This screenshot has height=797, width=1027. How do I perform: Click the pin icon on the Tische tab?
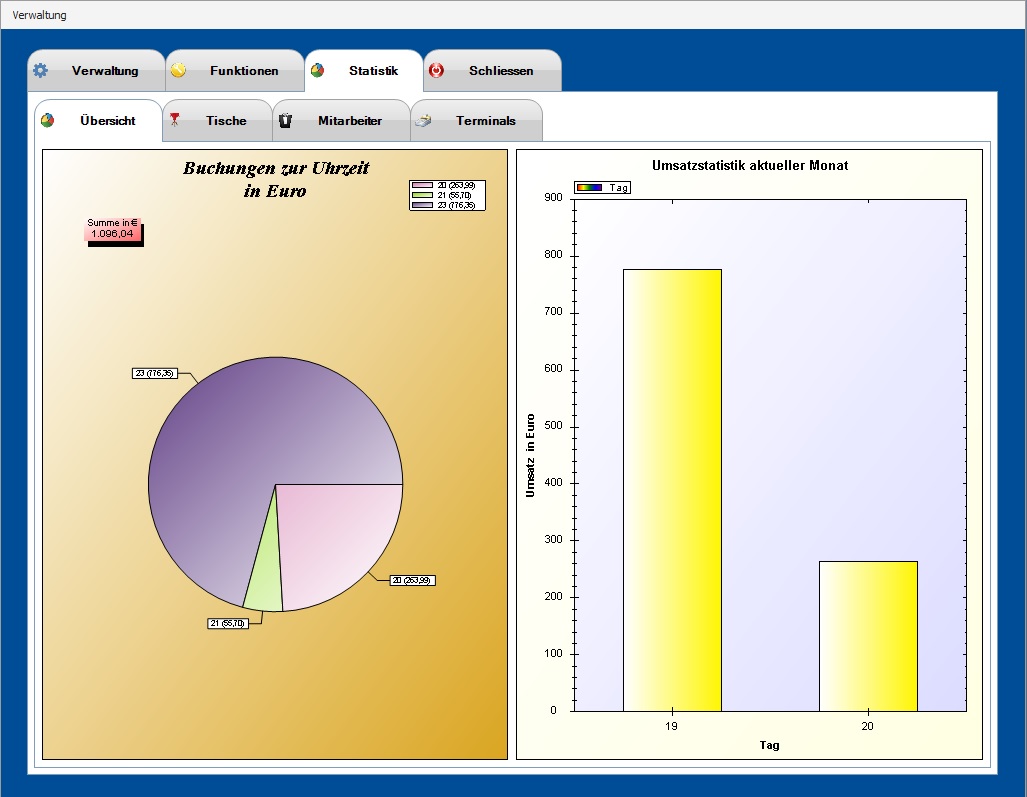point(175,120)
